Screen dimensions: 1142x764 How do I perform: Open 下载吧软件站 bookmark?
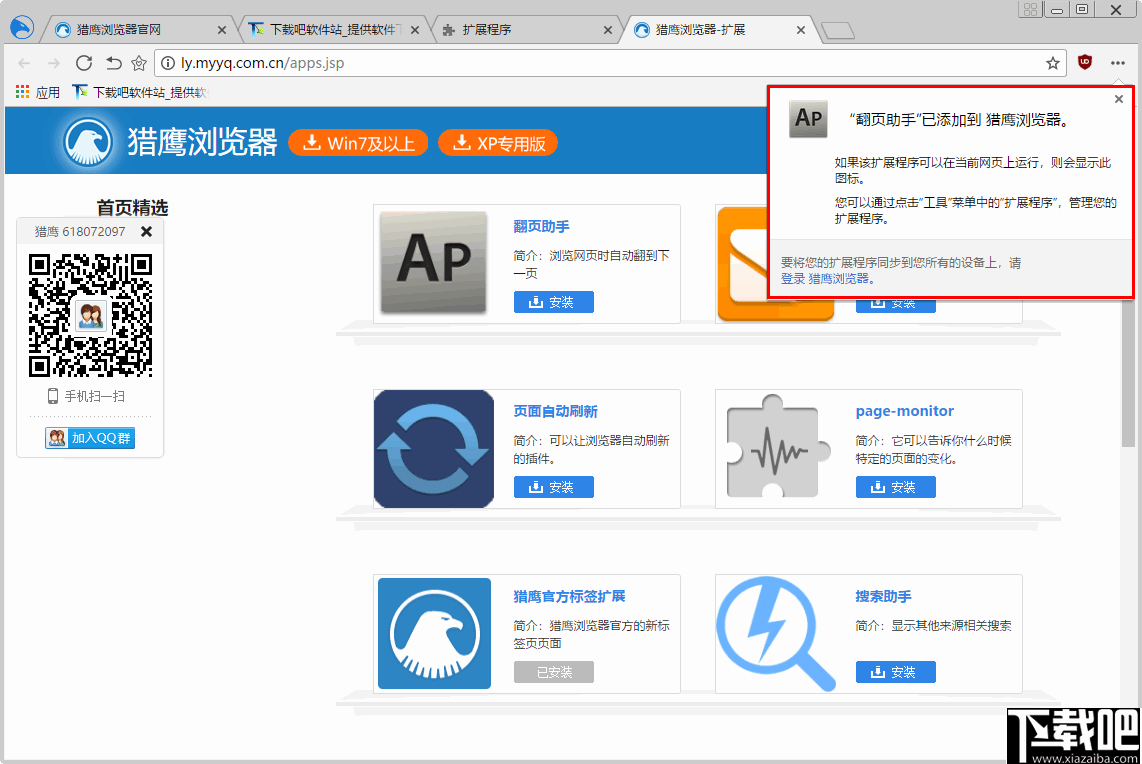tap(140, 92)
